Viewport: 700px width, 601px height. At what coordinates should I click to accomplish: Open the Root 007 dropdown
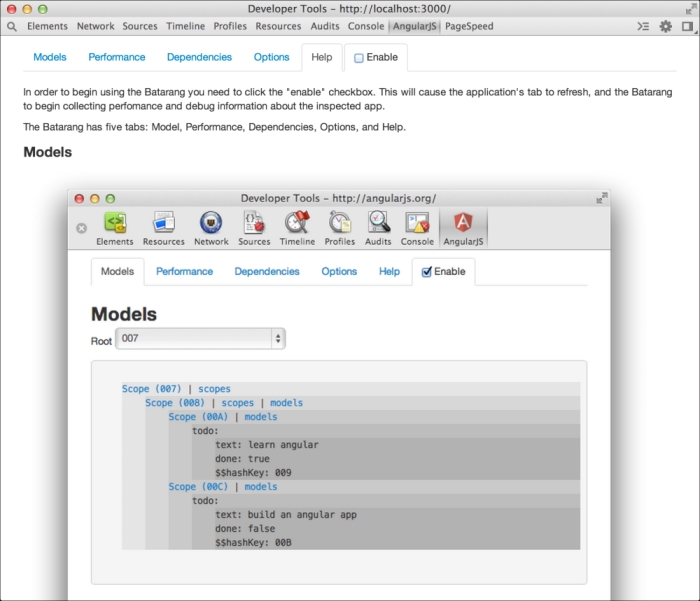200,338
